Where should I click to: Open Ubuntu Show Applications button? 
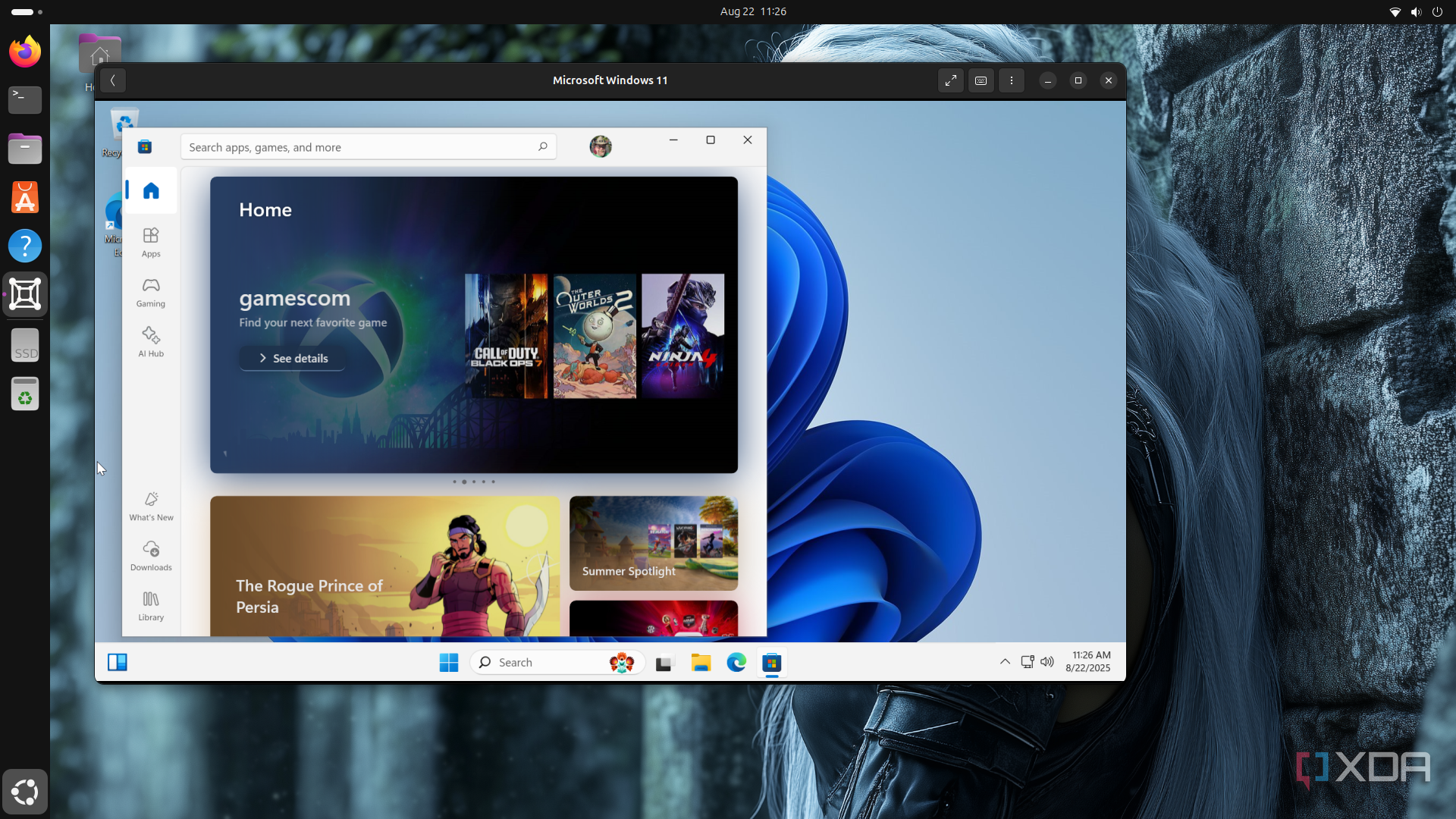point(25,792)
